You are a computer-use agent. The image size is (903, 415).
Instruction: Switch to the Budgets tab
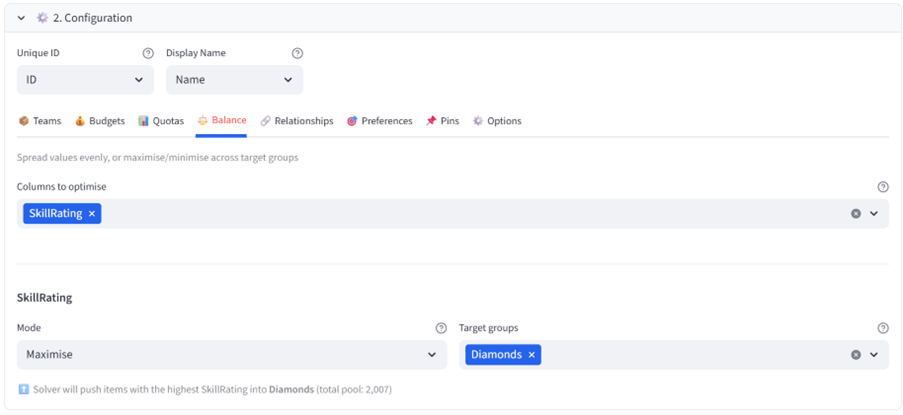click(100, 121)
